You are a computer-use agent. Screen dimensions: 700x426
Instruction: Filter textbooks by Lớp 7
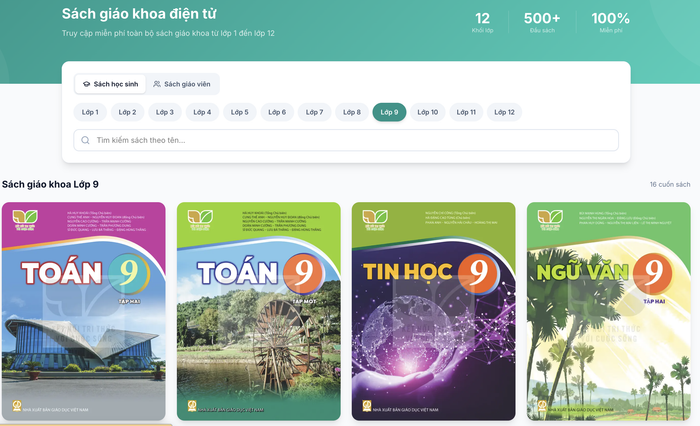tap(314, 112)
